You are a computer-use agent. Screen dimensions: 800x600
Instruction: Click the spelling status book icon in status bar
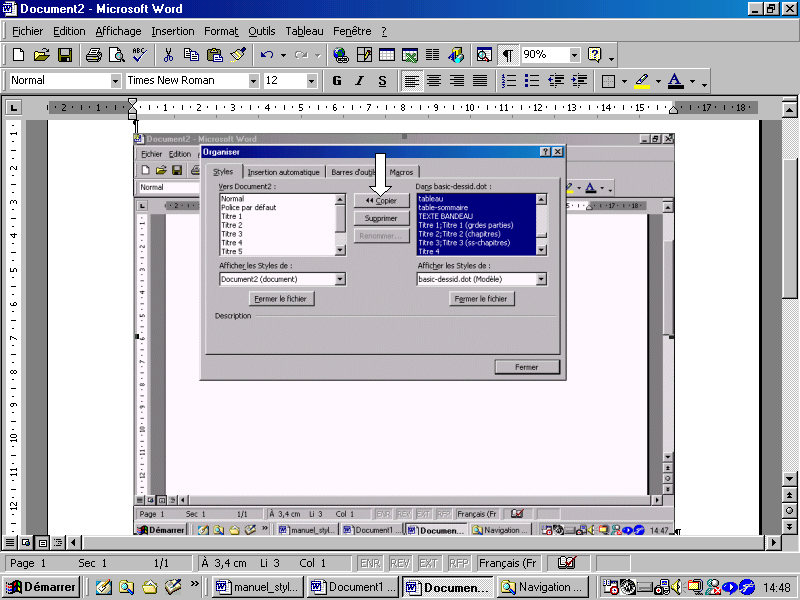click(567, 563)
